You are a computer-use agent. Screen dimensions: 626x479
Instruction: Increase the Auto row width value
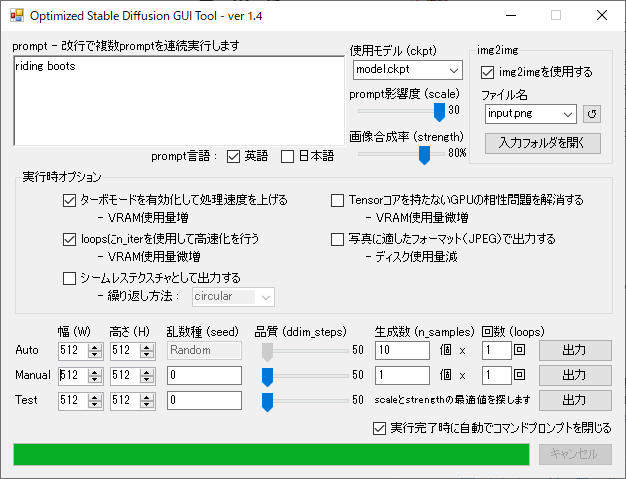click(x=95, y=347)
